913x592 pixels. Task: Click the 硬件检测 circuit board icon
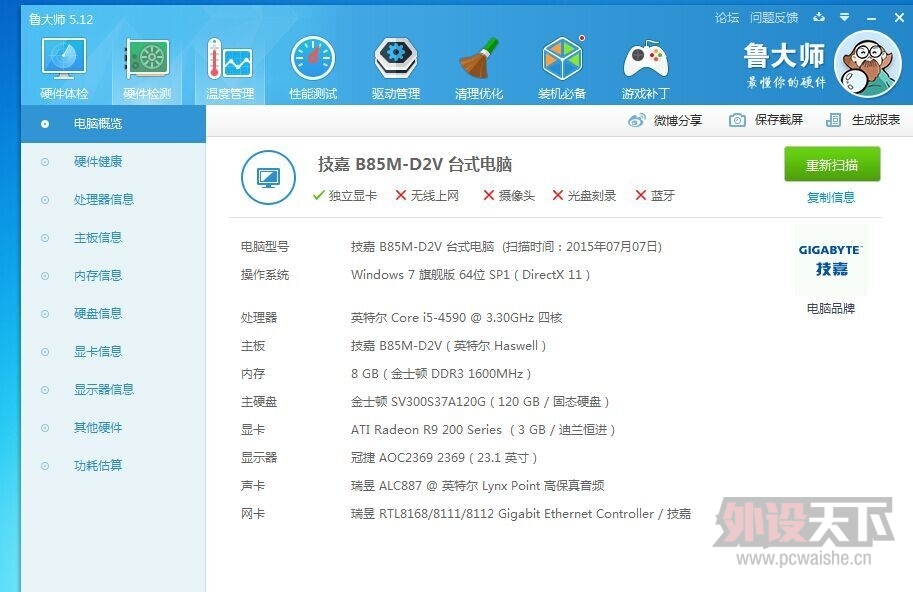coord(147,60)
